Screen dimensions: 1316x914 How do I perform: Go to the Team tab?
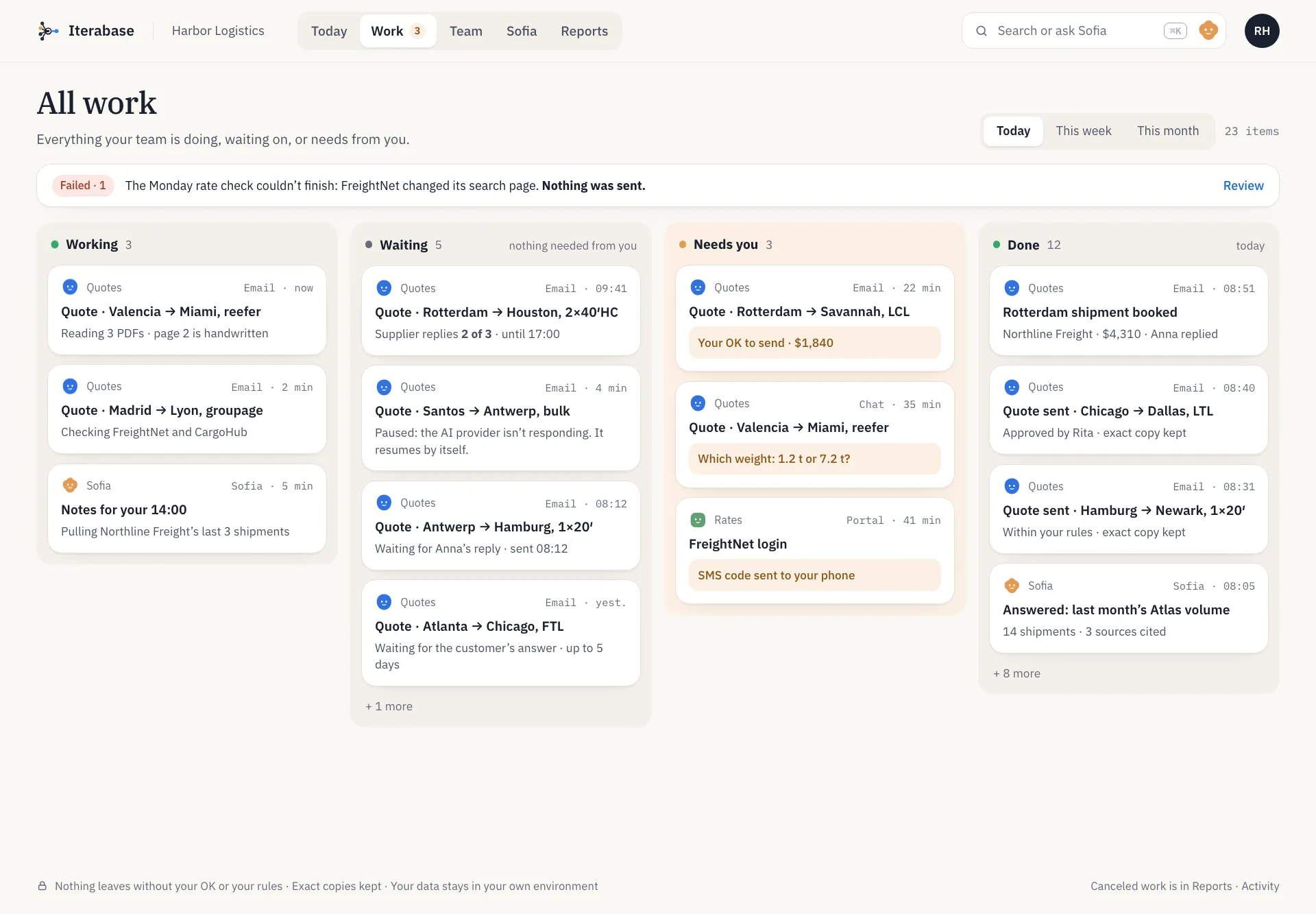(x=466, y=31)
